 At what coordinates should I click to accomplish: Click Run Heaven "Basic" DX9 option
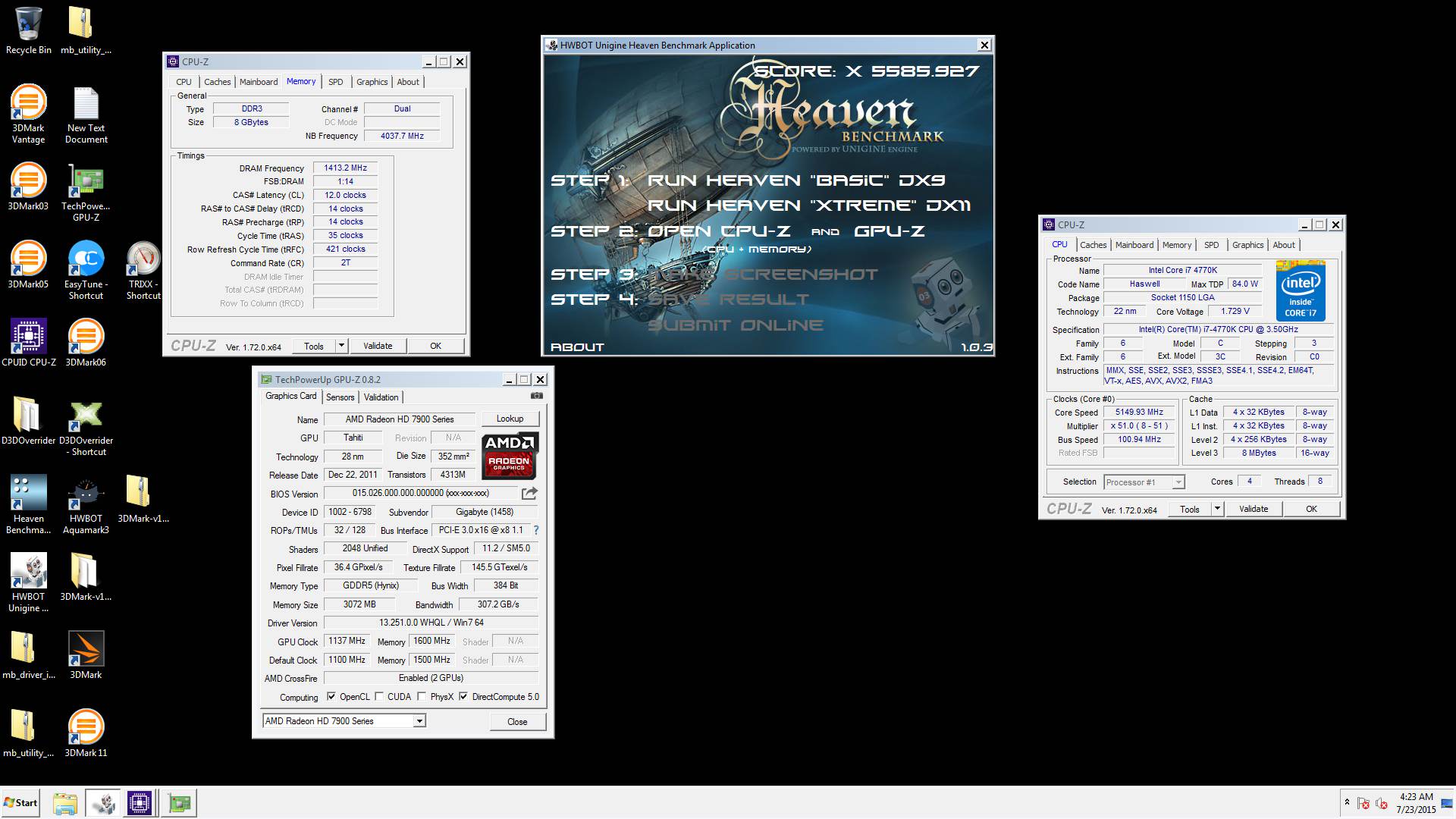[x=796, y=180]
